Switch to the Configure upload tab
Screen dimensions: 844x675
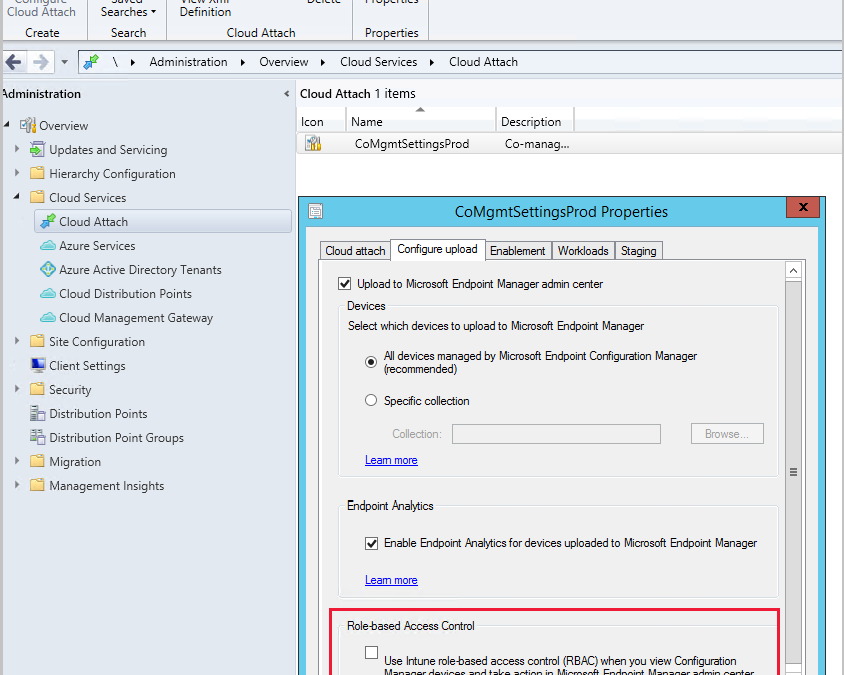437,249
